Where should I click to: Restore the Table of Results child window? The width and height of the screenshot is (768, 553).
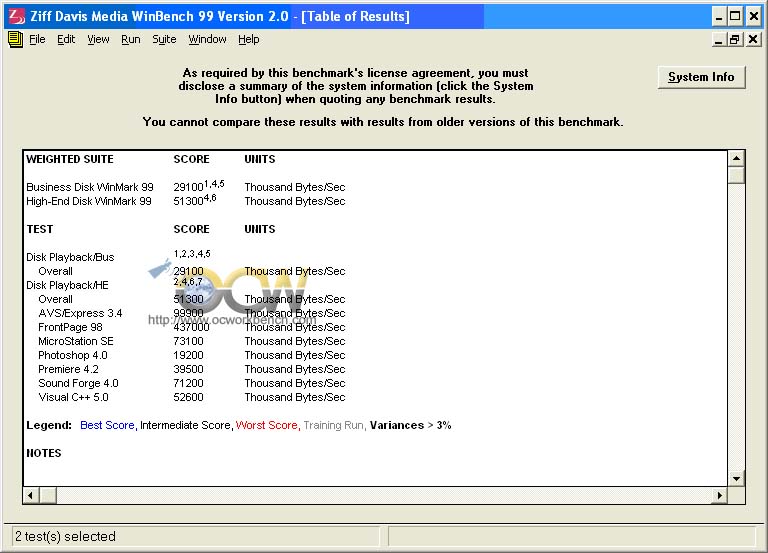[x=735, y=39]
